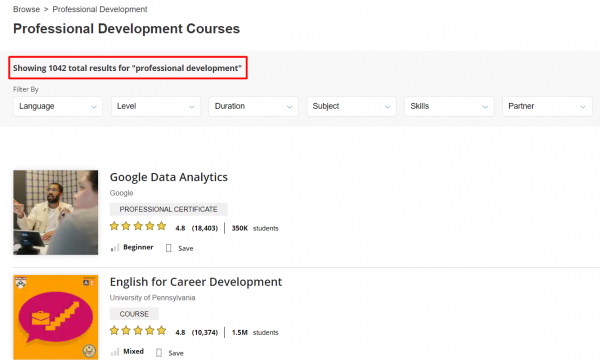Open the Language filter dropdown
600x360 pixels.
click(x=58, y=106)
